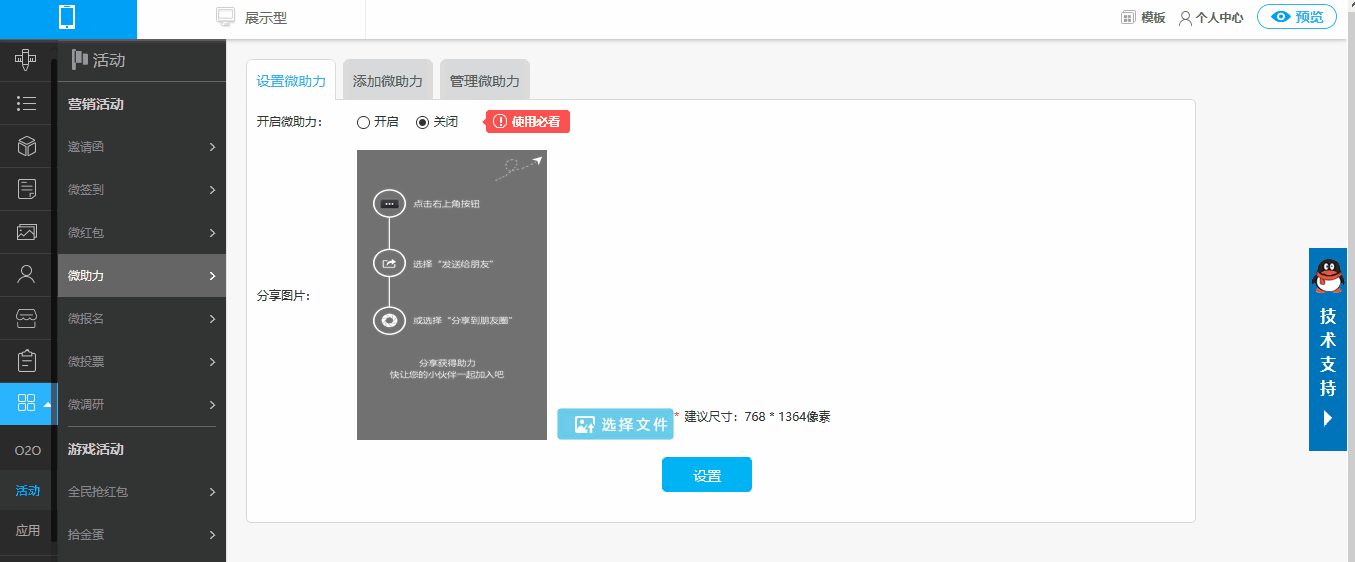The width and height of the screenshot is (1355, 562).
Task: Click the user profile icon in sidebar
Action: pos(27,274)
